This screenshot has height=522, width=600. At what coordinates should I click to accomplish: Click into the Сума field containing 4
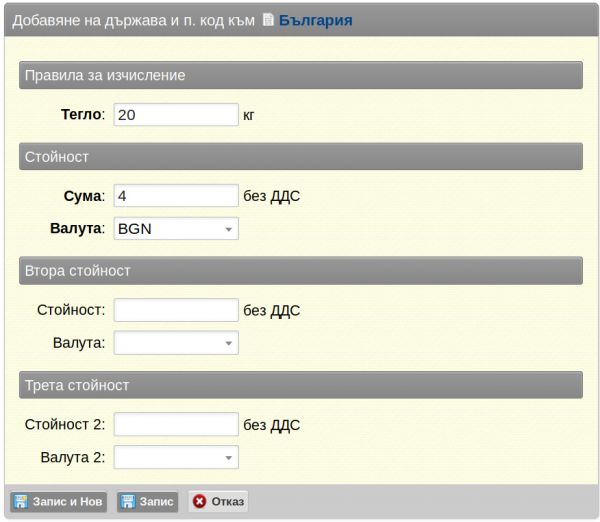tap(176, 196)
